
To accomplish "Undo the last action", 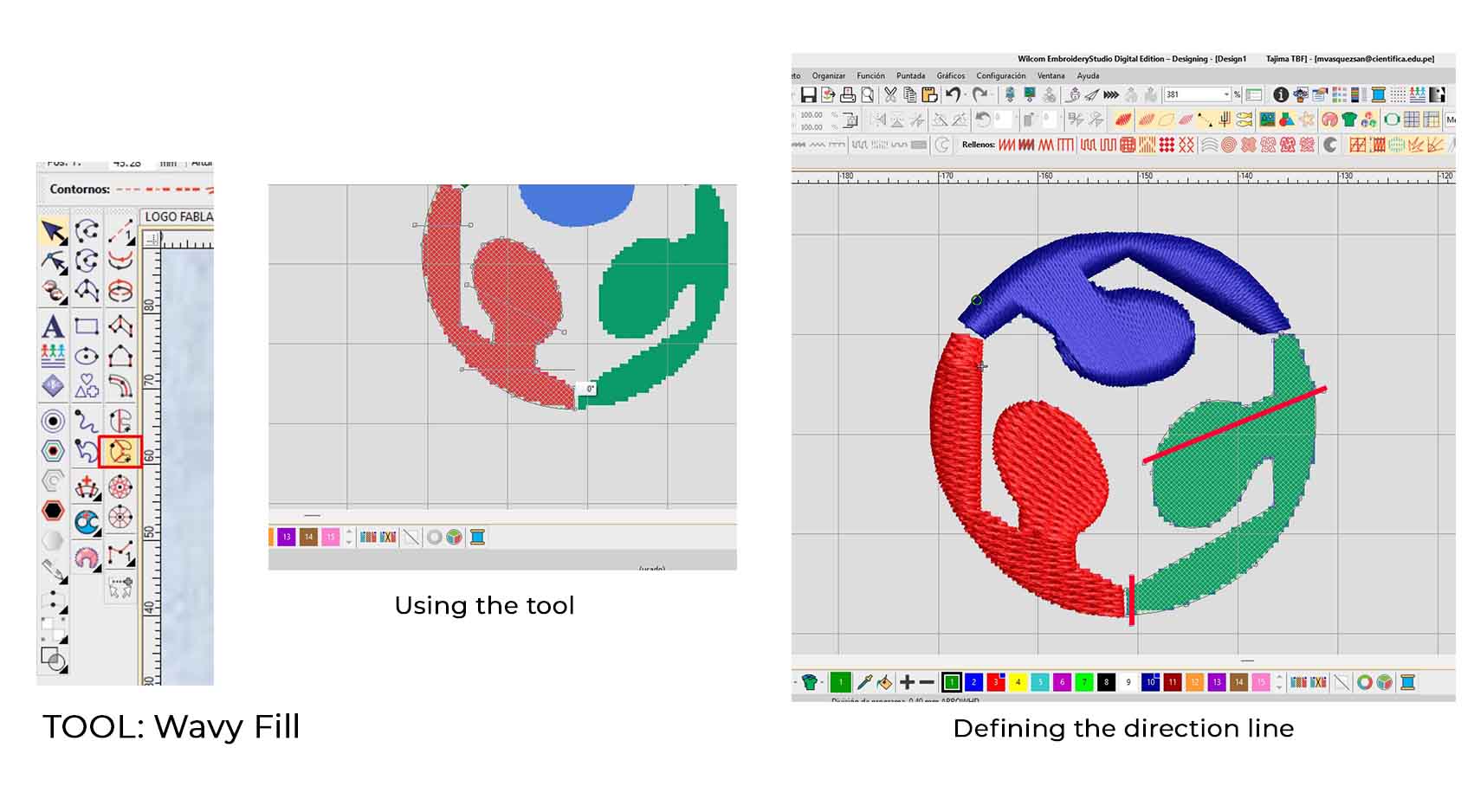I will tap(953, 95).
